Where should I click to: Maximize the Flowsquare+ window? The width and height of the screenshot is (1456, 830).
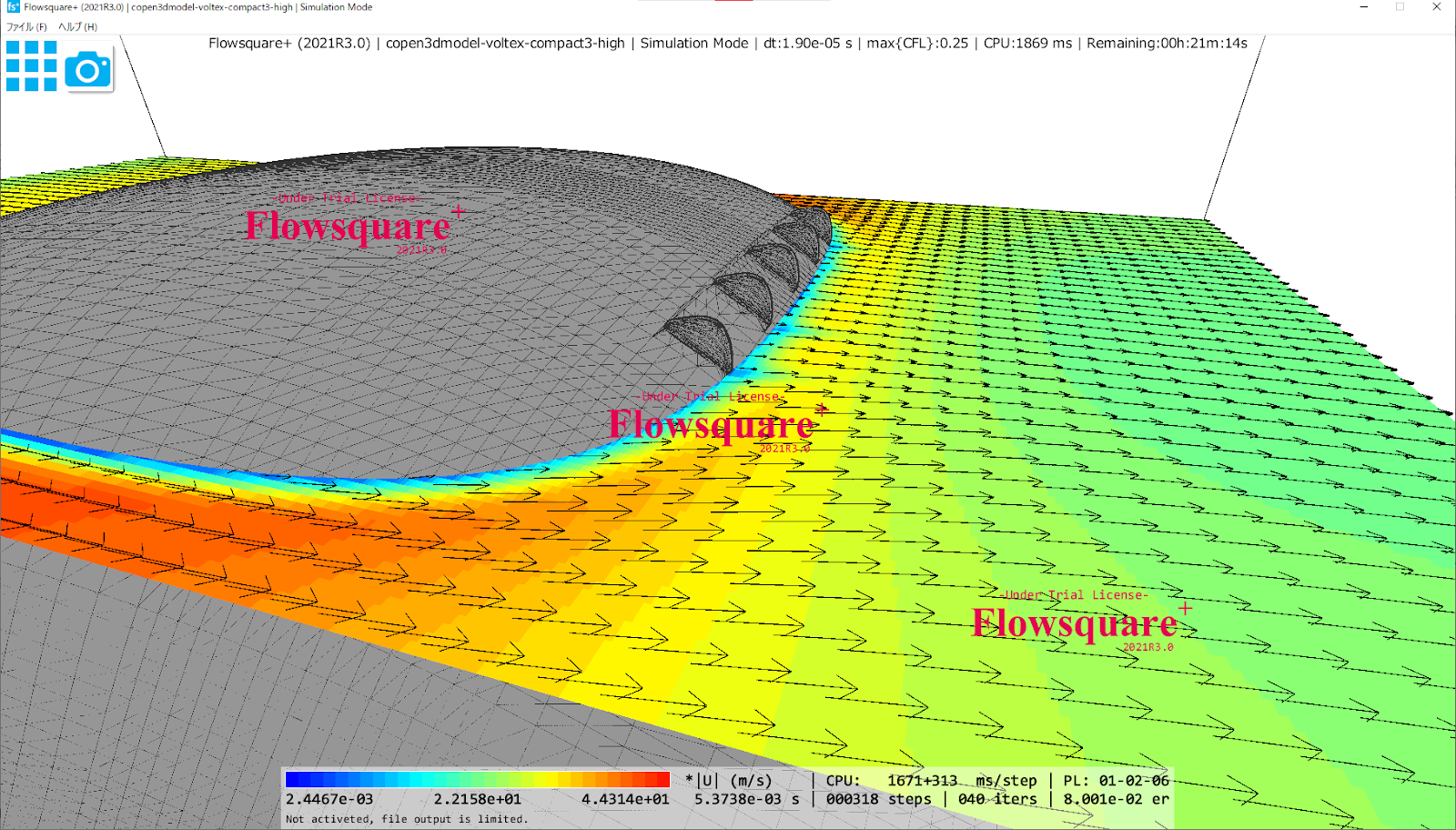1400,7
